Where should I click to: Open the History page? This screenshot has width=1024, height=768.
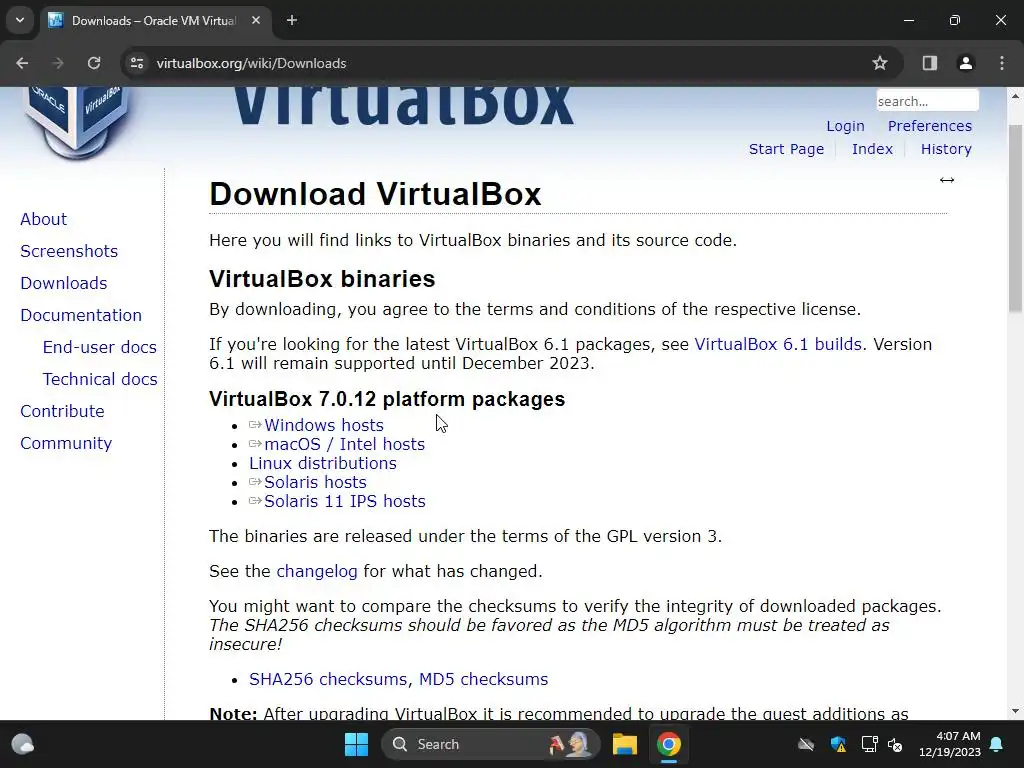point(946,149)
